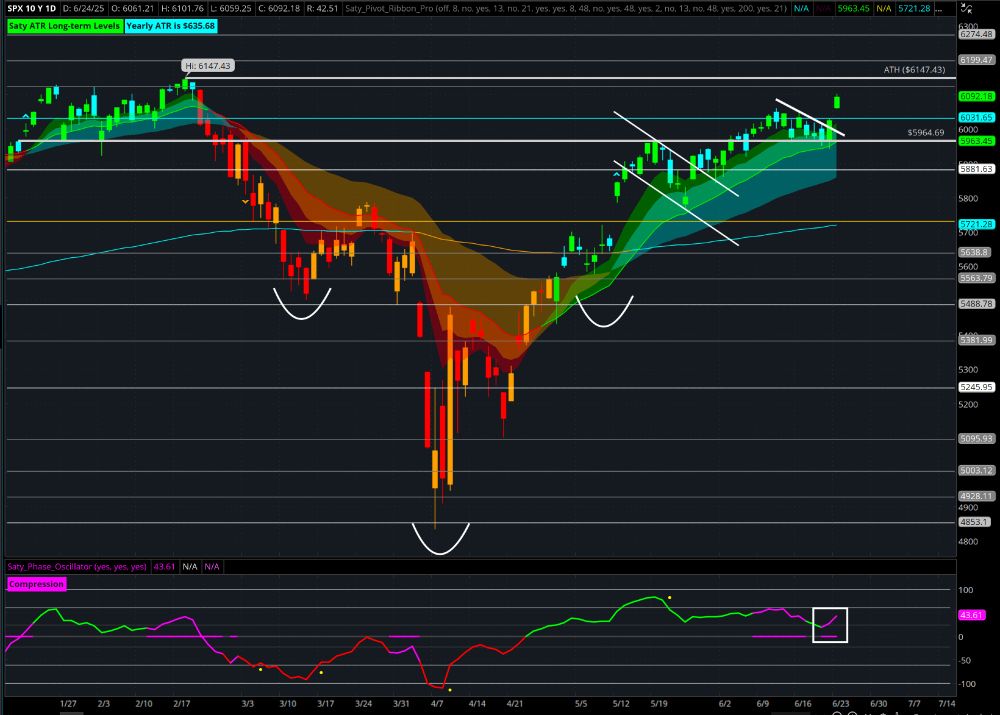Screen dimensions: 1000x715
Task: Select the Saty_Pivot_Ribbon_Pro study label
Action: click(x=566, y=8)
